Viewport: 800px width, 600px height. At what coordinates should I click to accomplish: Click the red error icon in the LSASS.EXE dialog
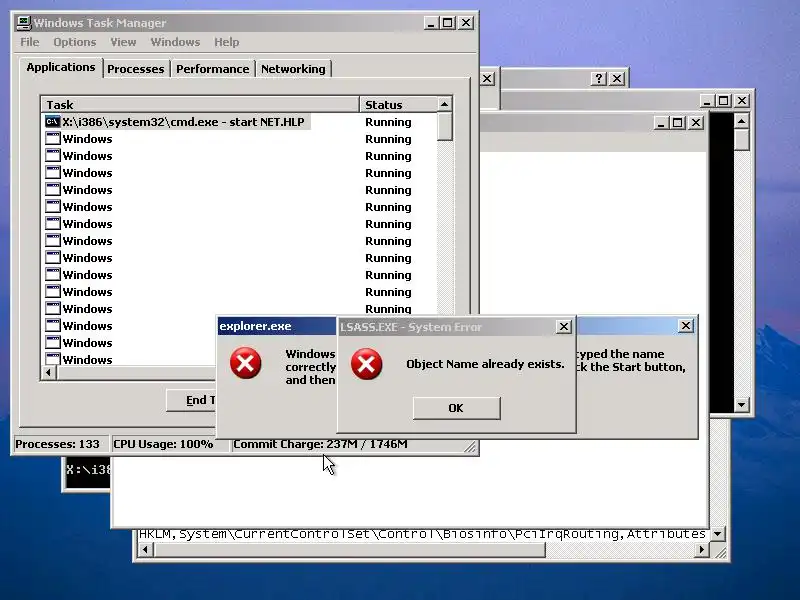pos(366,364)
